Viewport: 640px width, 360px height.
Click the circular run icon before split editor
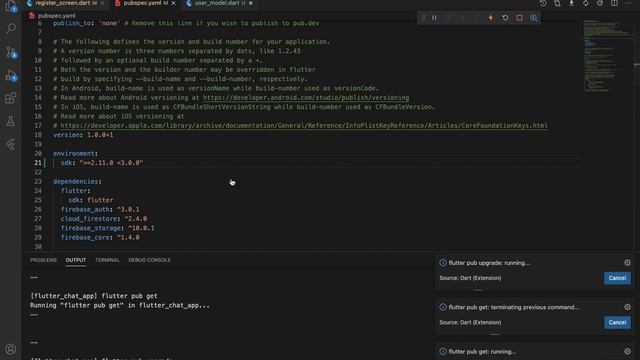[600, 3]
